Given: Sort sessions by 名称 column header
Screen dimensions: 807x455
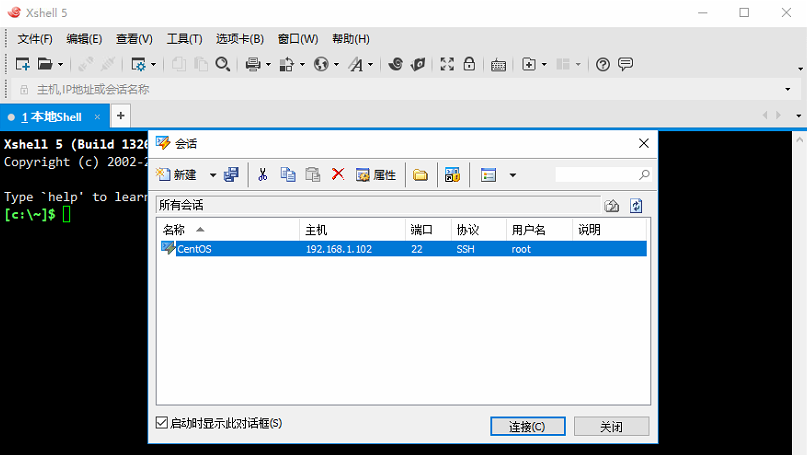Looking at the screenshot, I should pyautogui.click(x=229, y=230).
